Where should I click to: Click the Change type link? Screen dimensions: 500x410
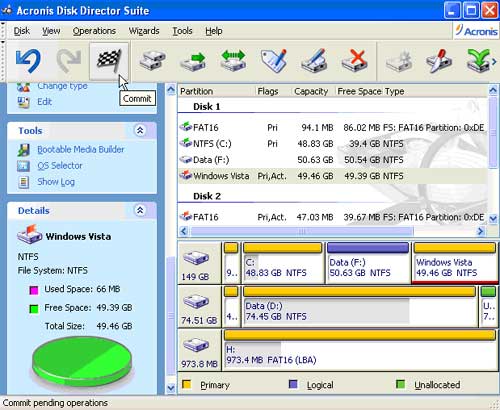click(62, 86)
